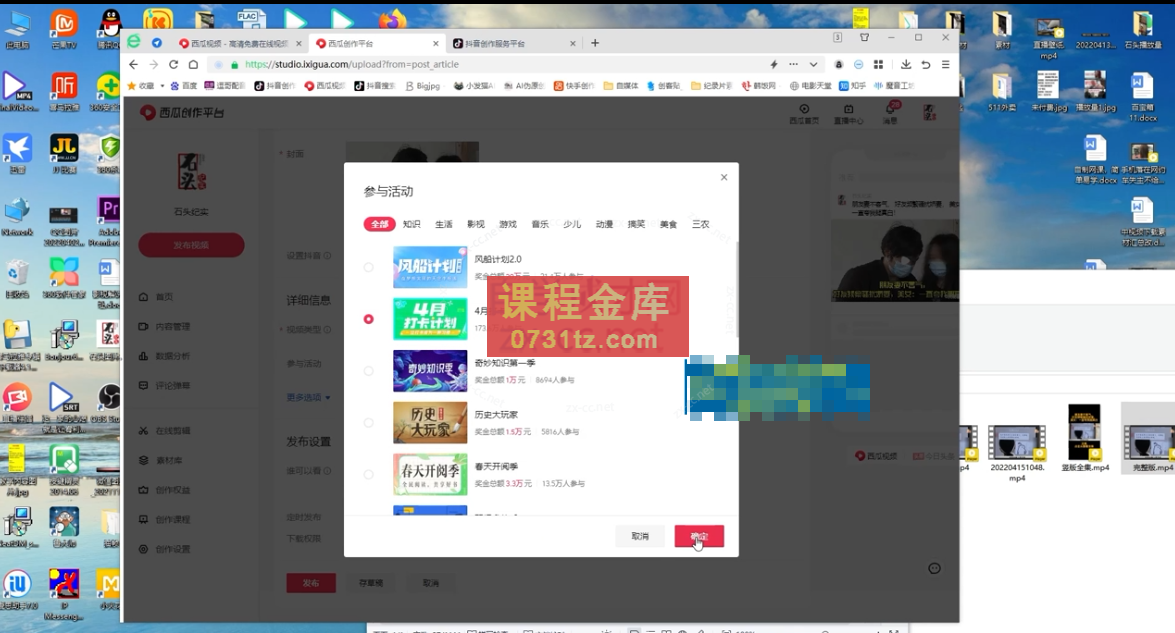This screenshot has width=1175, height=633.
Task: Open the 创作权益 sidebar icon
Action: click(143, 490)
